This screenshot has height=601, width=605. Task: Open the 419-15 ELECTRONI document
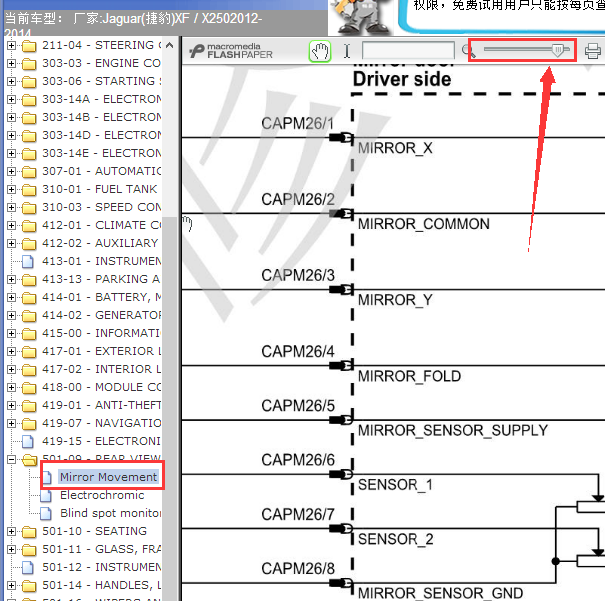pyautogui.click(x=101, y=441)
